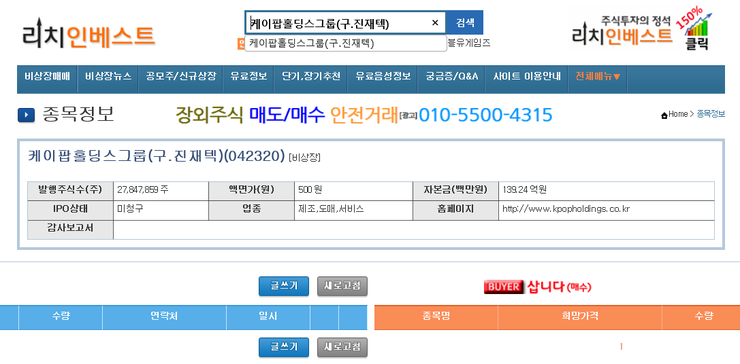Open the 단기,장기추천 menu
The width and height of the screenshot is (740, 364).
[x=311, y=76]
